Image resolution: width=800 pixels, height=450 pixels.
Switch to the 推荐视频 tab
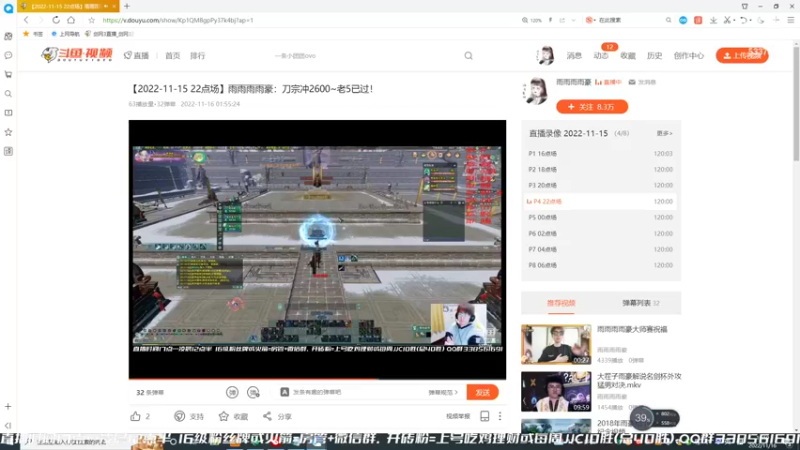click(561, 303)
